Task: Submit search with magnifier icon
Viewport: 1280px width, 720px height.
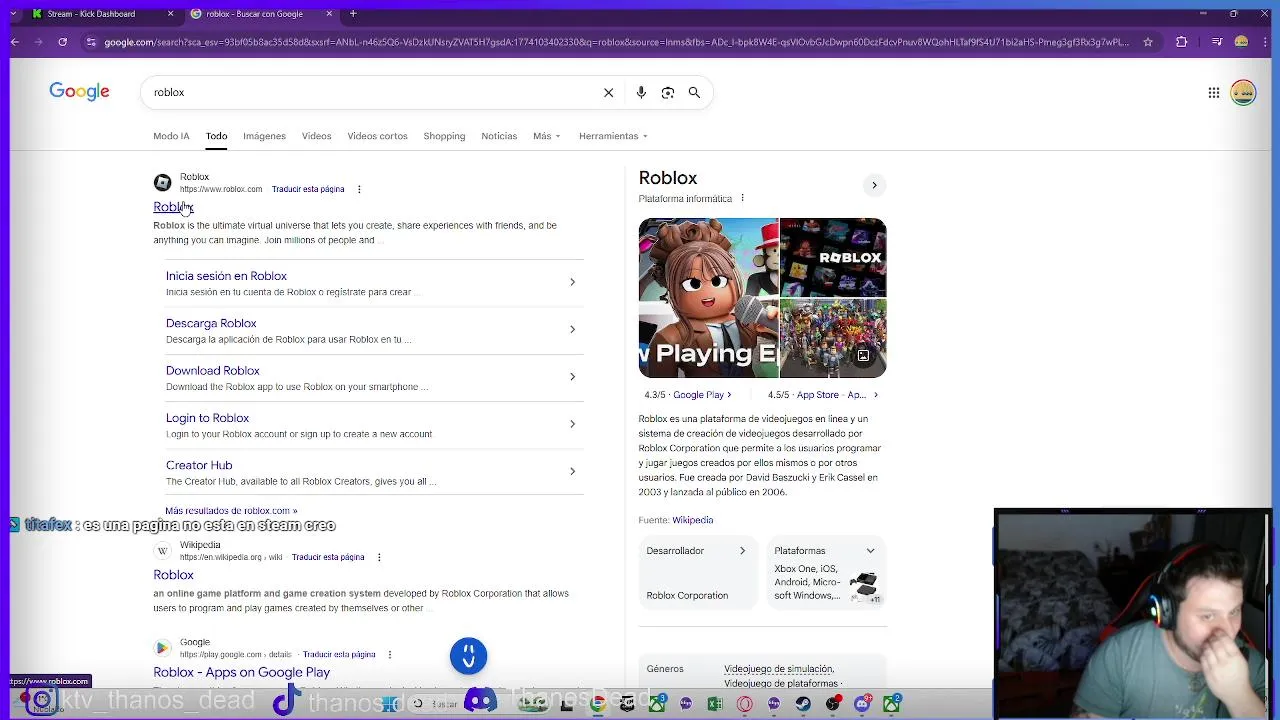Action: point(694,92)
